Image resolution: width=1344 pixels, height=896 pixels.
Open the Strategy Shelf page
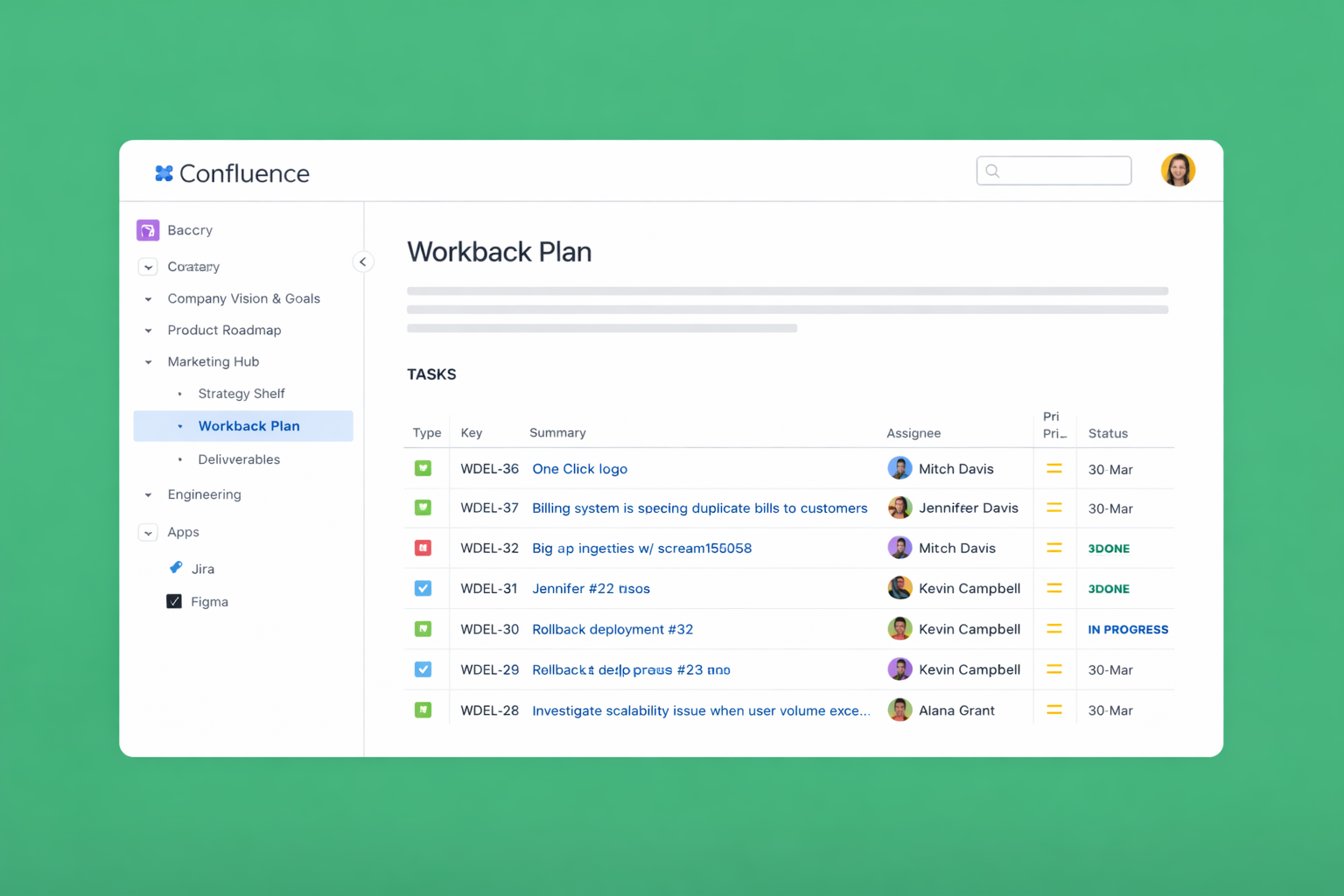241,393
